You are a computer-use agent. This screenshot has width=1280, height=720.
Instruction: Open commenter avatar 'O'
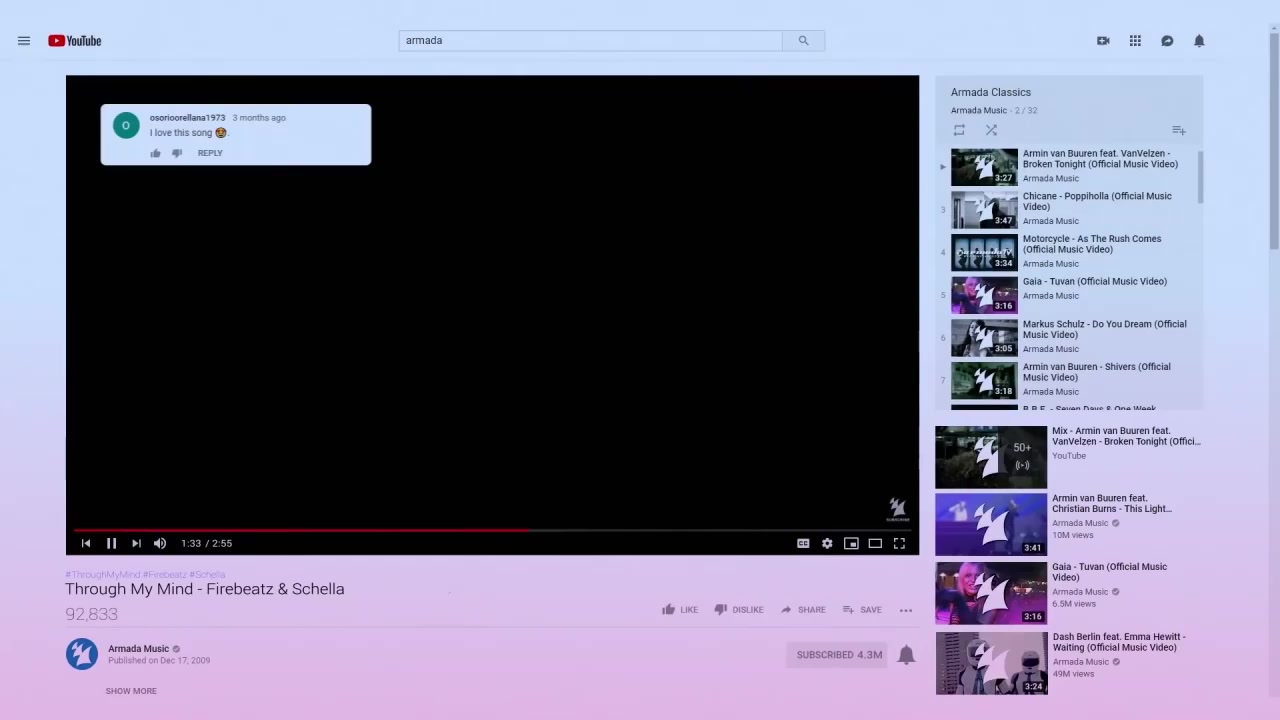click(x=126, y=125)
